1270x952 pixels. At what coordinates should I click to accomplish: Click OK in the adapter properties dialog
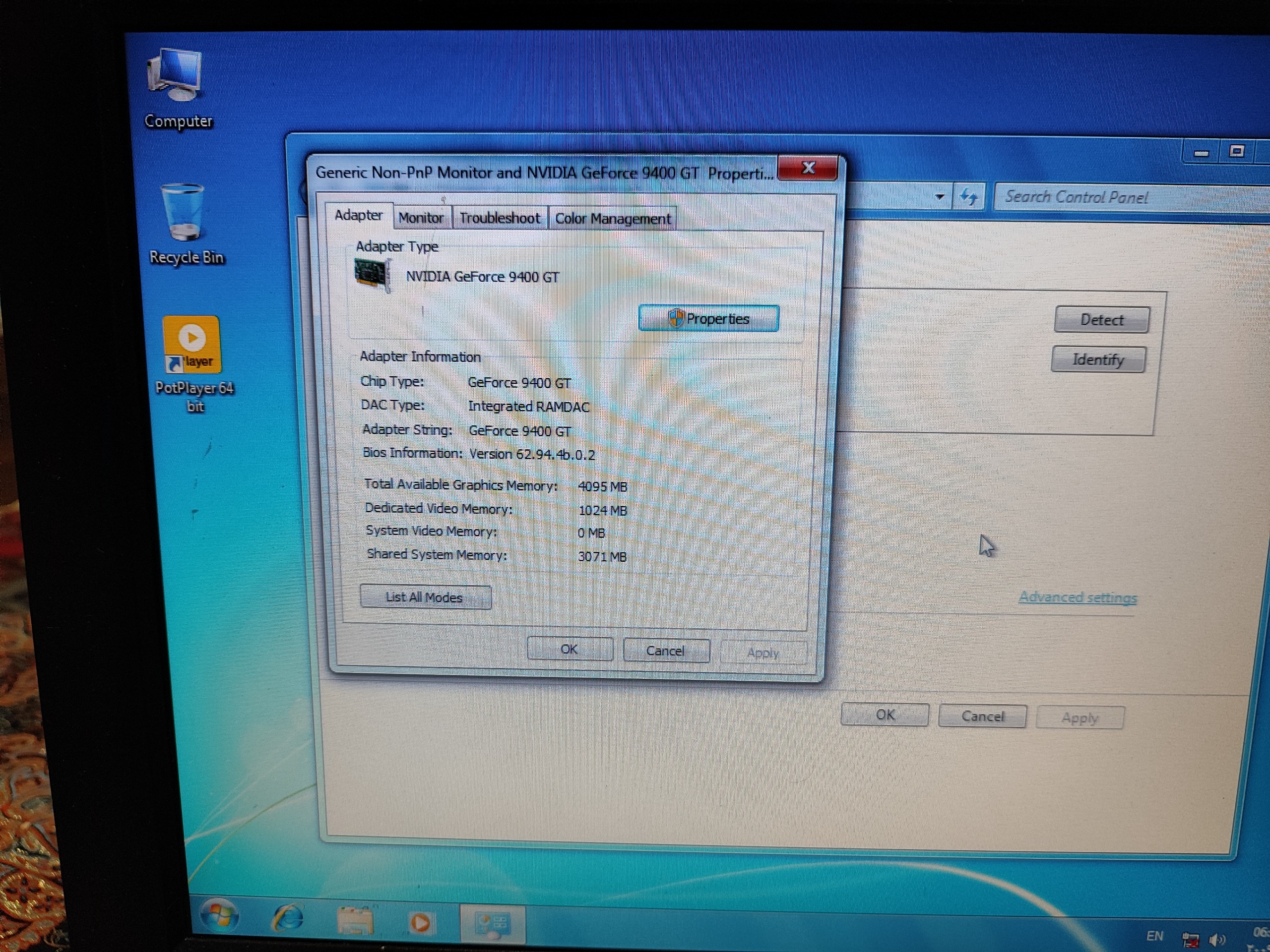(570, 649)
